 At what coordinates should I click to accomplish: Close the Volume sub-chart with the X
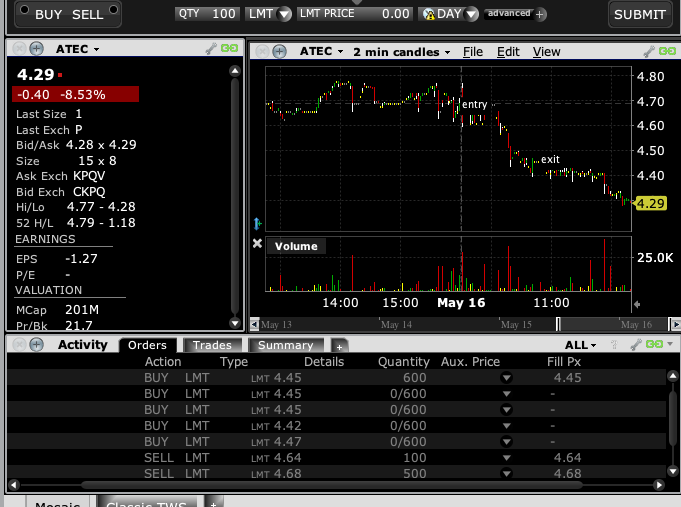(257, 244)
